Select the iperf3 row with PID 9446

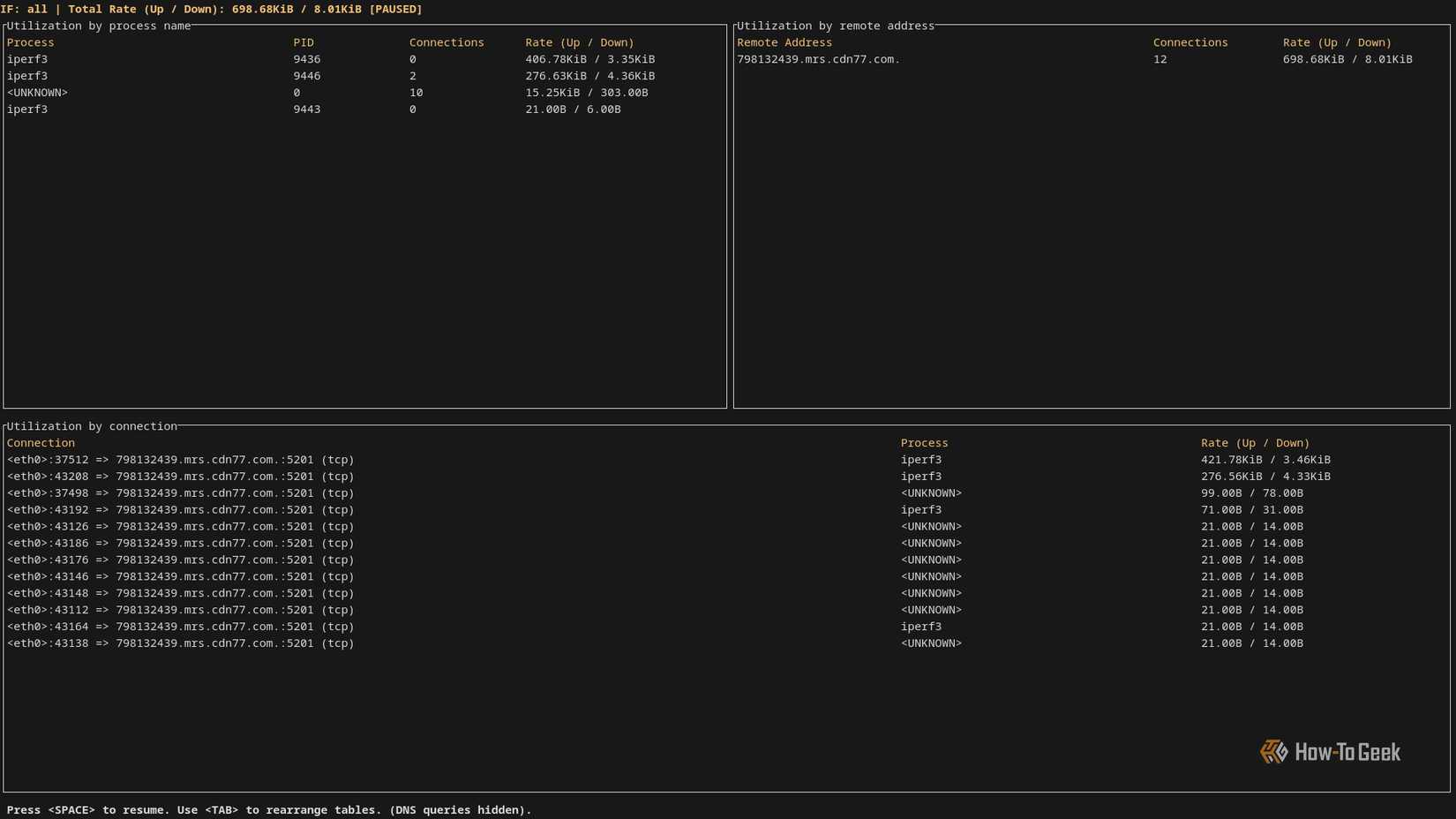[364, 76]
